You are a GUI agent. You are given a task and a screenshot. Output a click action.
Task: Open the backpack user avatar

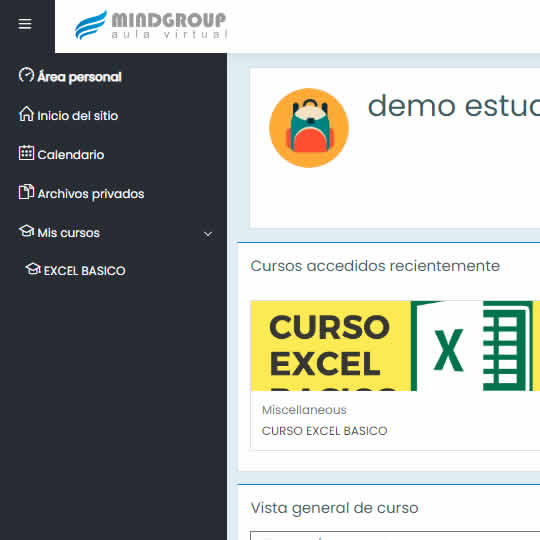coord(309,128)
